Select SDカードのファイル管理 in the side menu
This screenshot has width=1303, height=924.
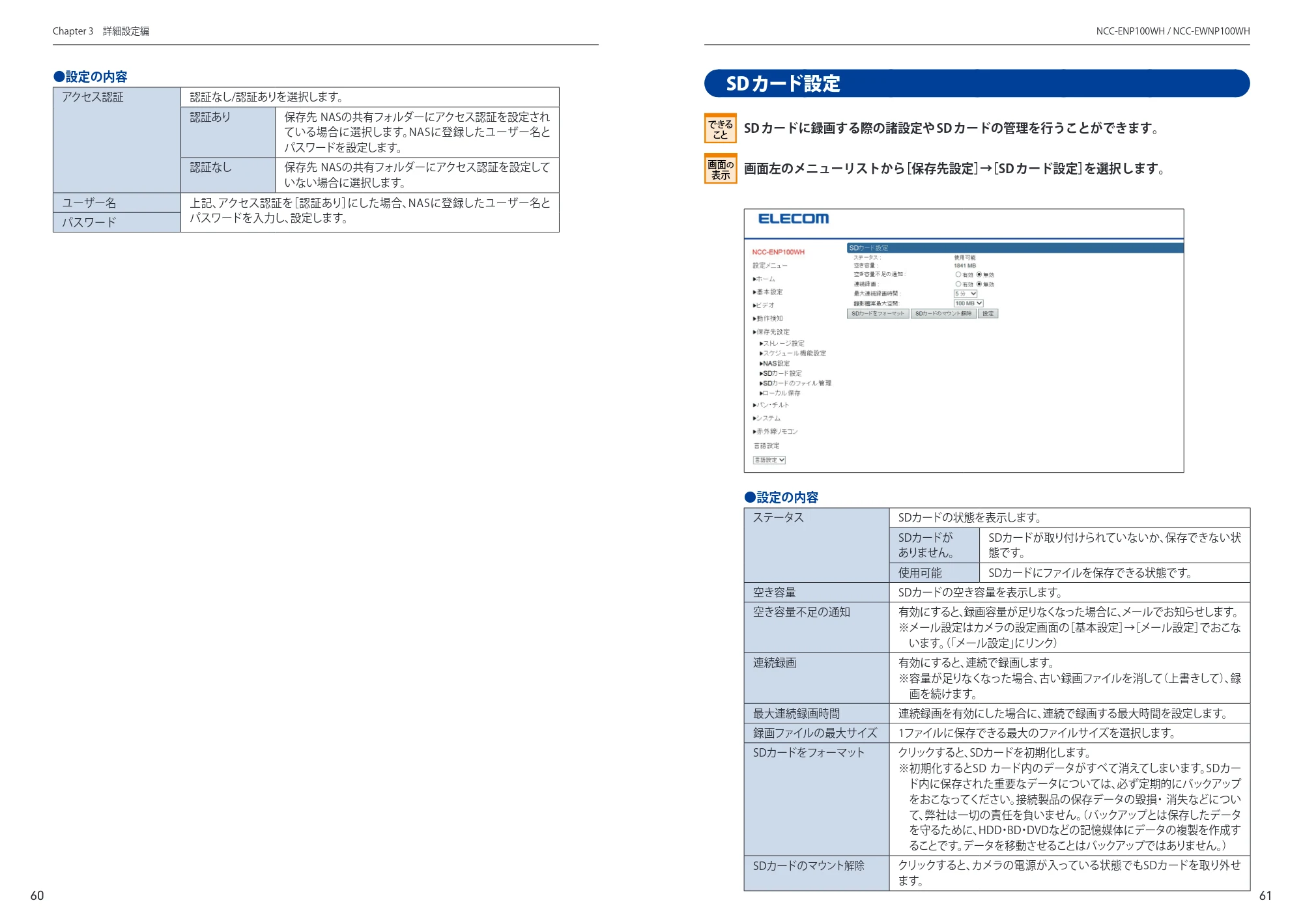[x=795, y=384]
